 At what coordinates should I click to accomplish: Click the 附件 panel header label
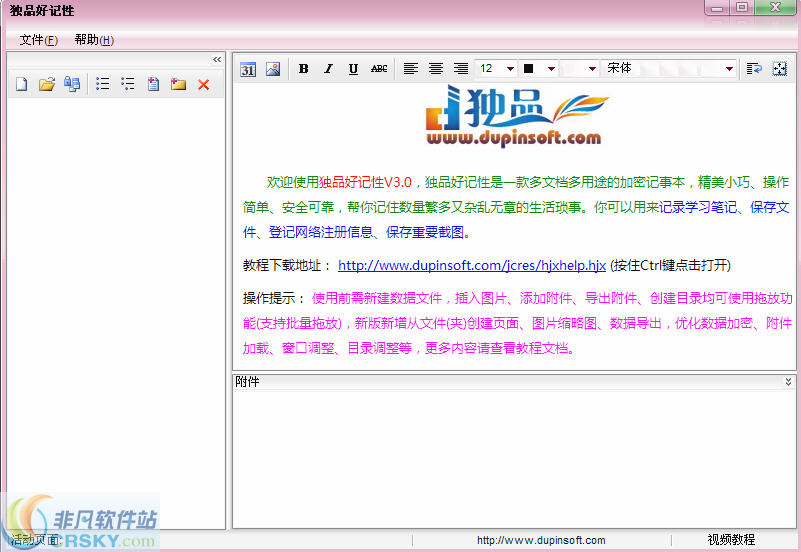(247, 382)
